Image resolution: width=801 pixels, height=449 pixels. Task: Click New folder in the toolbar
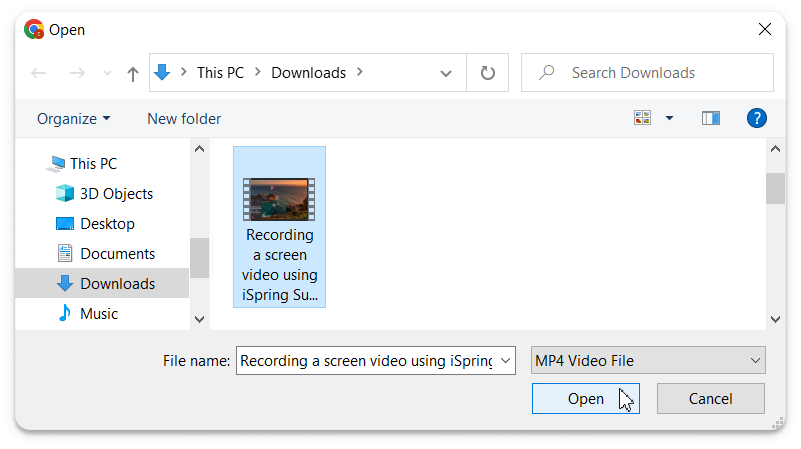click(184, 119)
